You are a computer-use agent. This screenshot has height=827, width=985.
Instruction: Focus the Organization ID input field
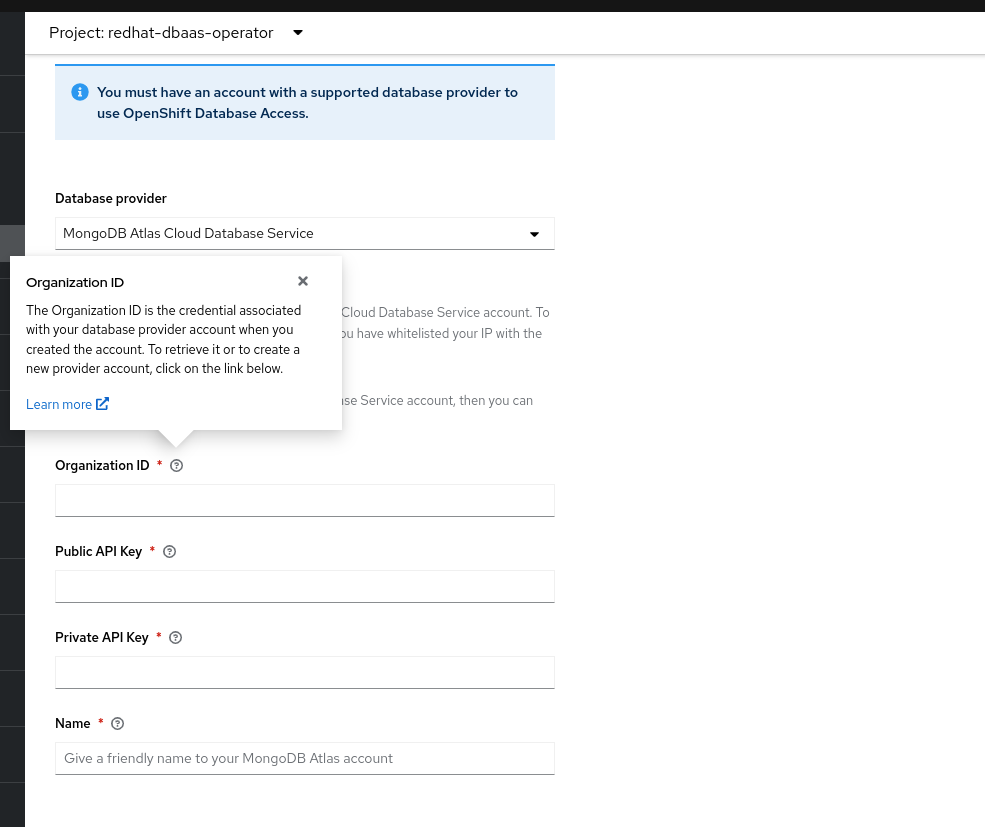[x=304, y=500]
